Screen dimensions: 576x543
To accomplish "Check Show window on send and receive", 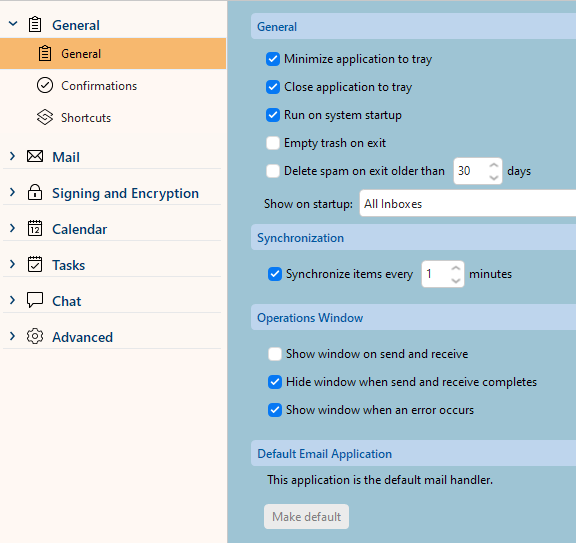I will pos(275,354).
